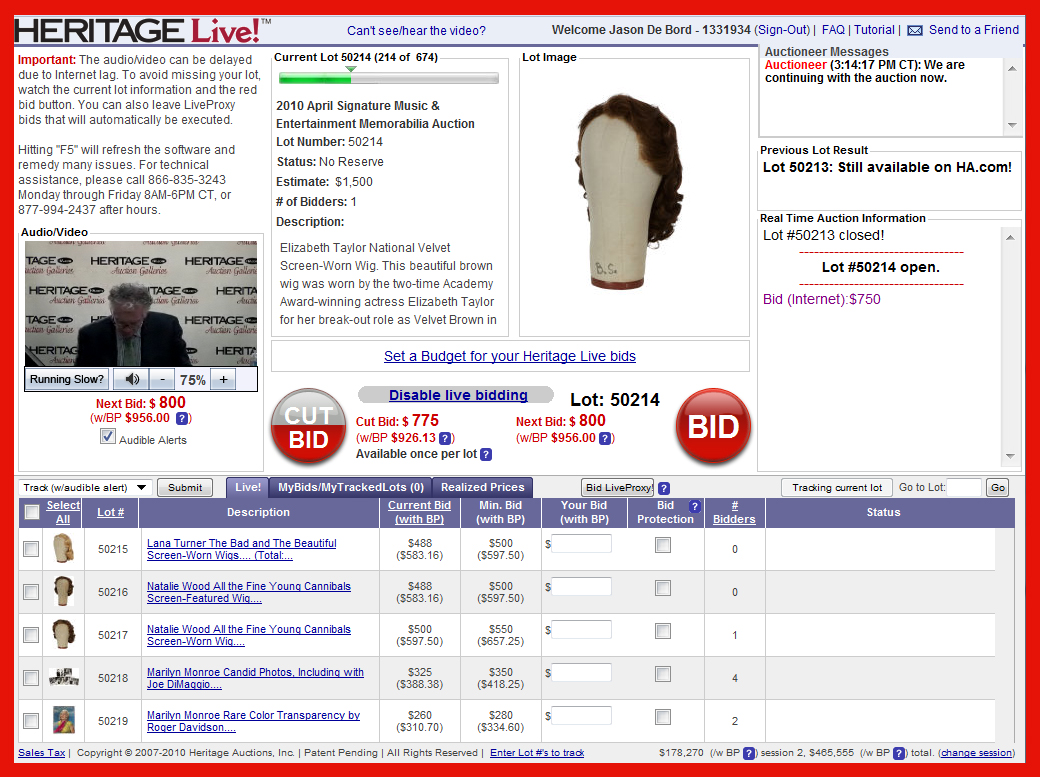Click Enter Lot #'s to track link
Screen dimensions: 1040x777
(x=537, y=752)
